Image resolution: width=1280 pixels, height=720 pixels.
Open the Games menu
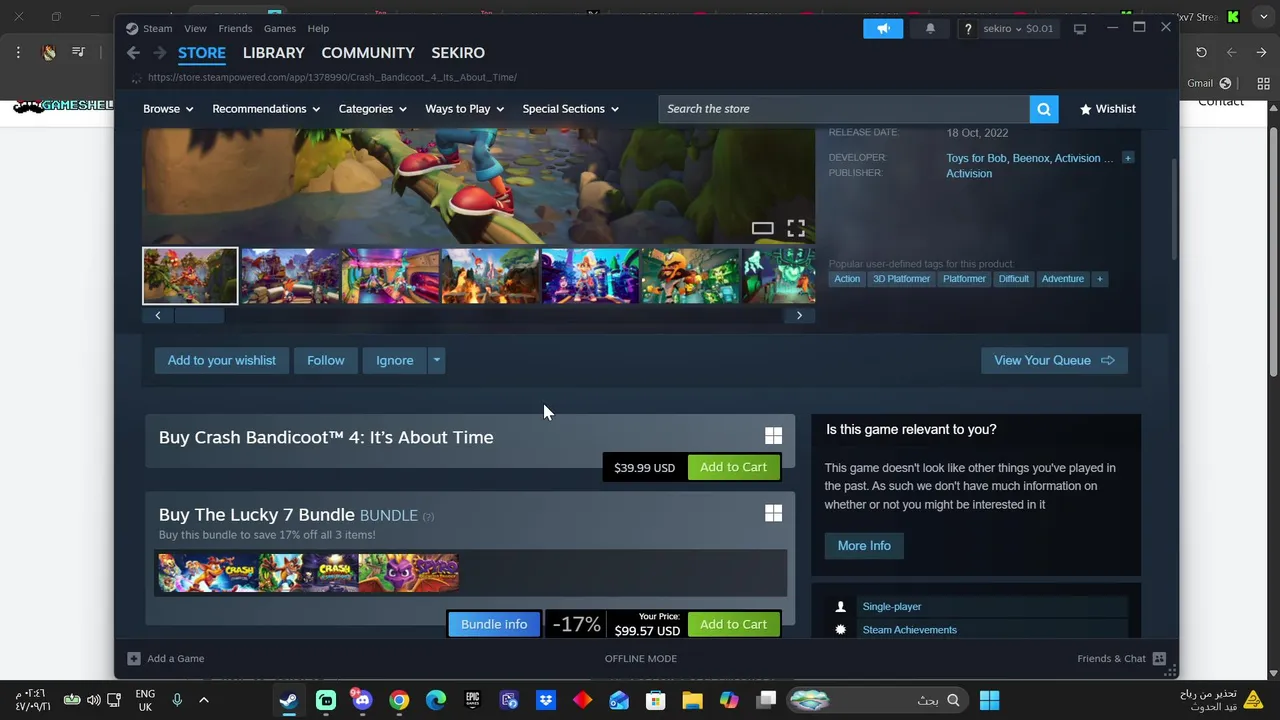(280, 29)
